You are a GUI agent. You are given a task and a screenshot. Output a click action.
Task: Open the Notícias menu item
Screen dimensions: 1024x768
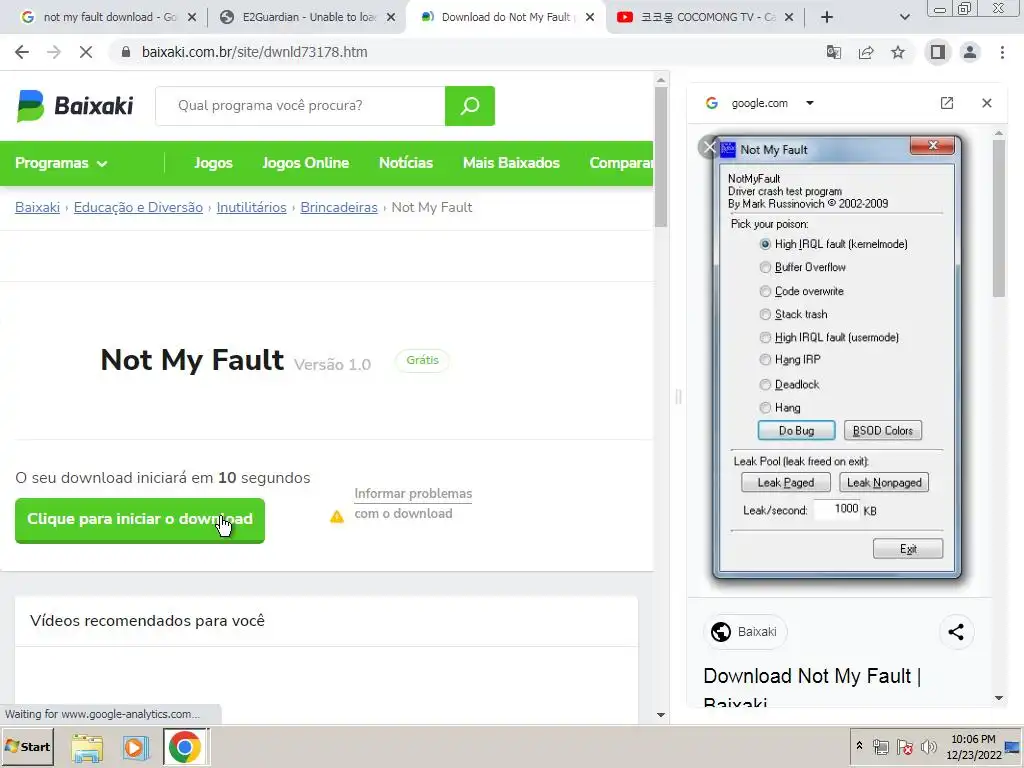tap(406, 163)
